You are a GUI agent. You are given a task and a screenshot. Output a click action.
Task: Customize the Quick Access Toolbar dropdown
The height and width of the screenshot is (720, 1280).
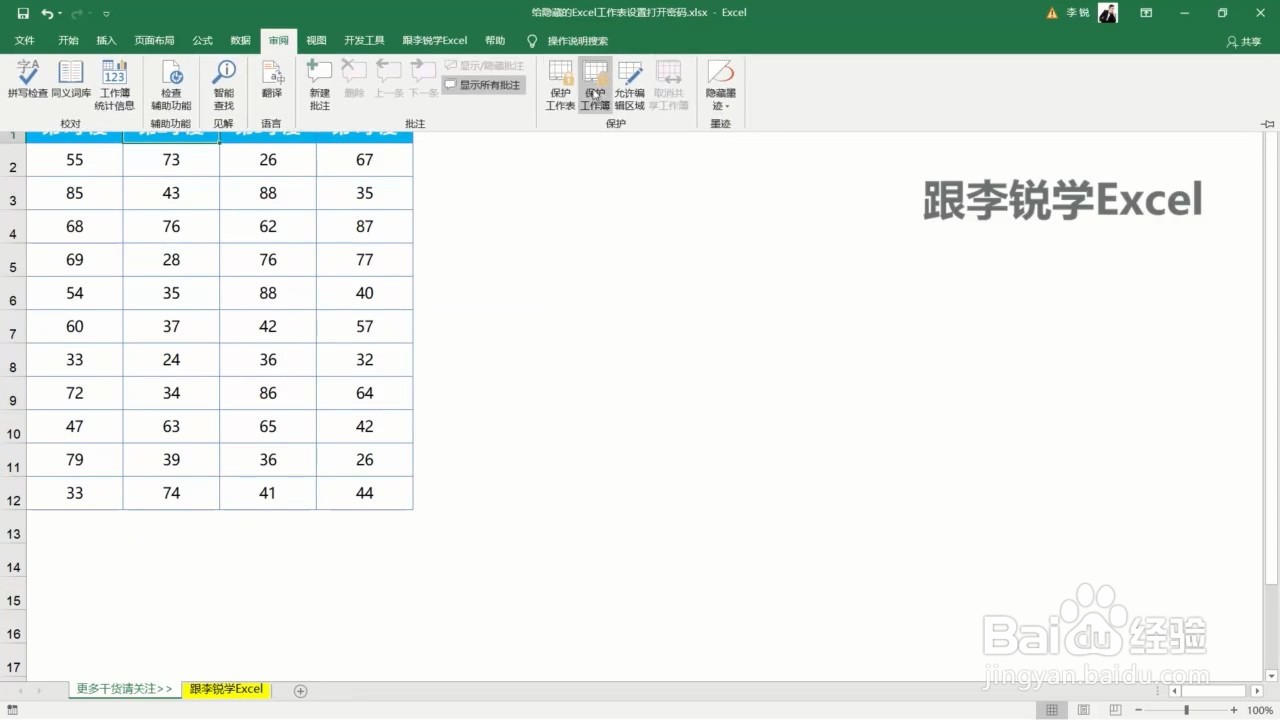click(106, 13)
